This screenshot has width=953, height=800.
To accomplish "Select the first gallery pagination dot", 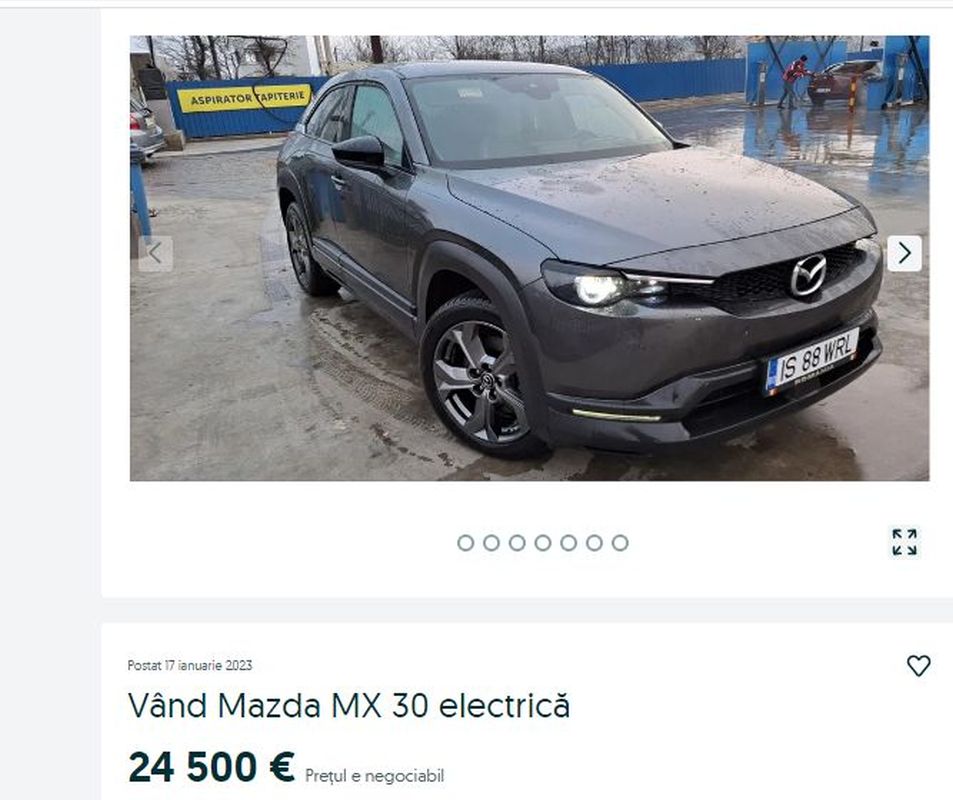I will click(466, 543).
